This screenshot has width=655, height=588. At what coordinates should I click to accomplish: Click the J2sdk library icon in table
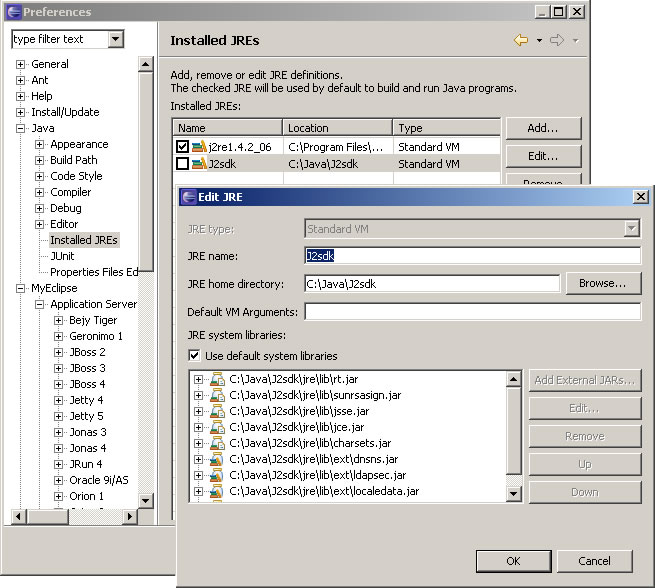pos(199,164)
